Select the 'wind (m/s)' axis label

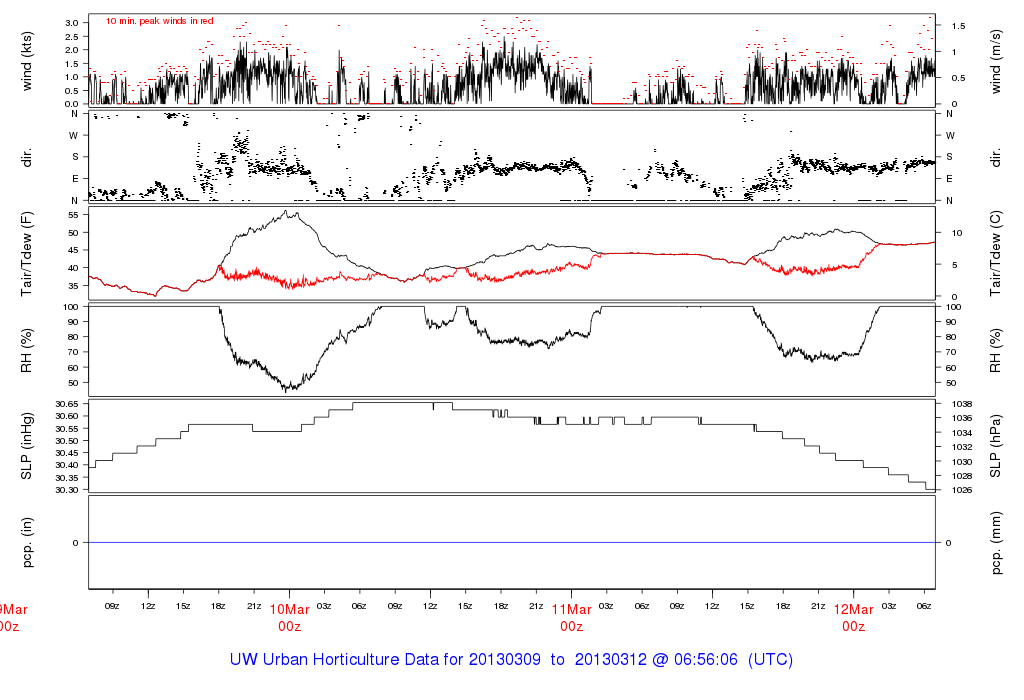point(996,59)
